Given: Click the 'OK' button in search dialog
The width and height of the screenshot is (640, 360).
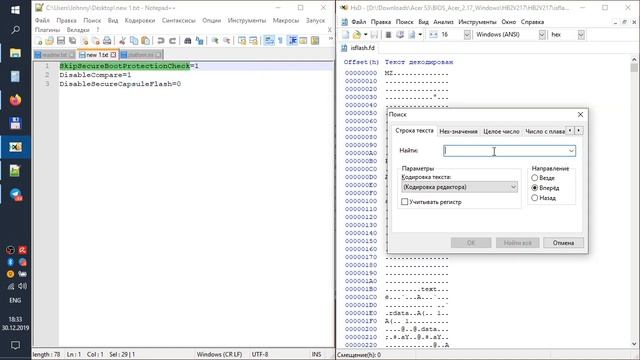Looking at the screenshot, I should 471,243.
